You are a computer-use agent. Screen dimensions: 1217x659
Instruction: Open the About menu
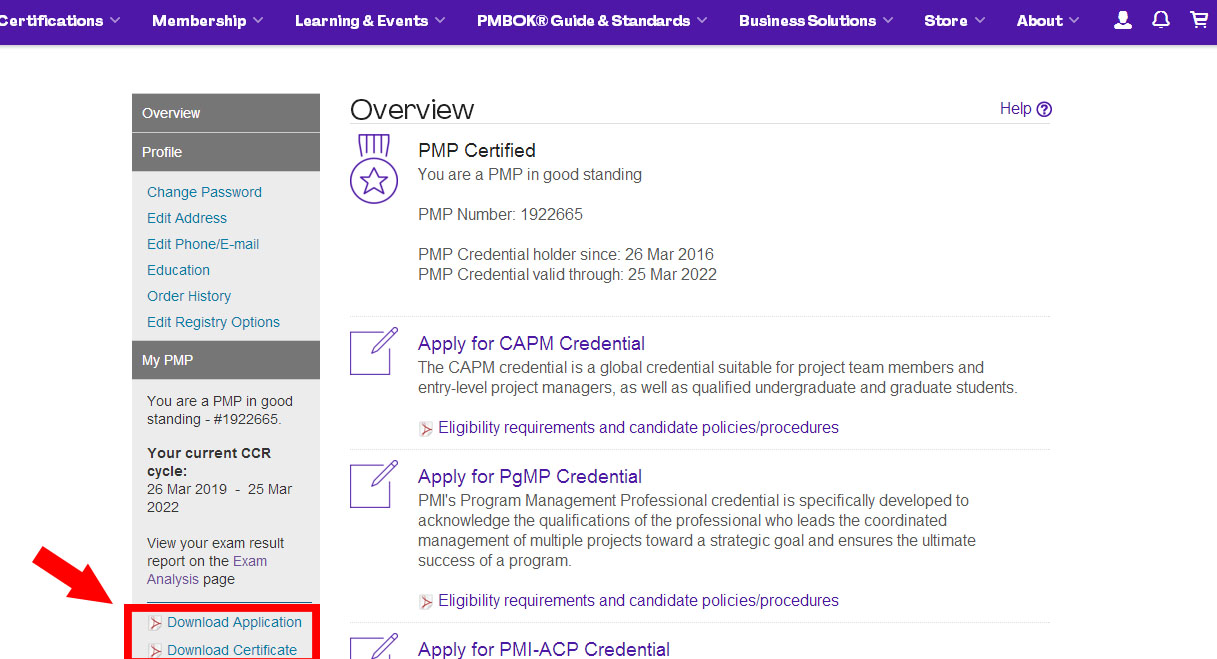click(1048, 20)
